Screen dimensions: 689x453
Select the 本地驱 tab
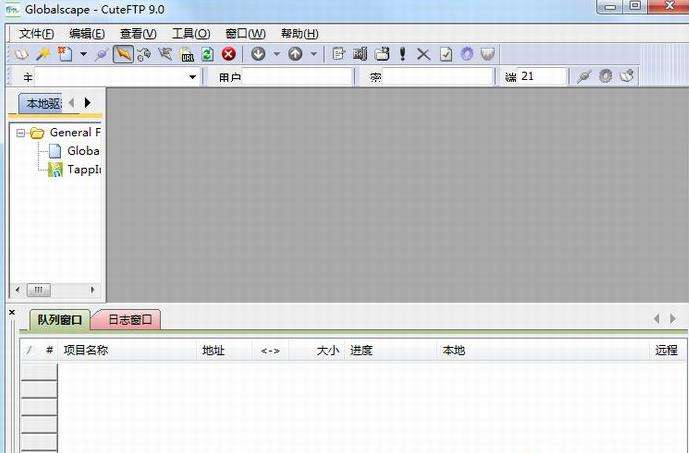click(44, 103)
